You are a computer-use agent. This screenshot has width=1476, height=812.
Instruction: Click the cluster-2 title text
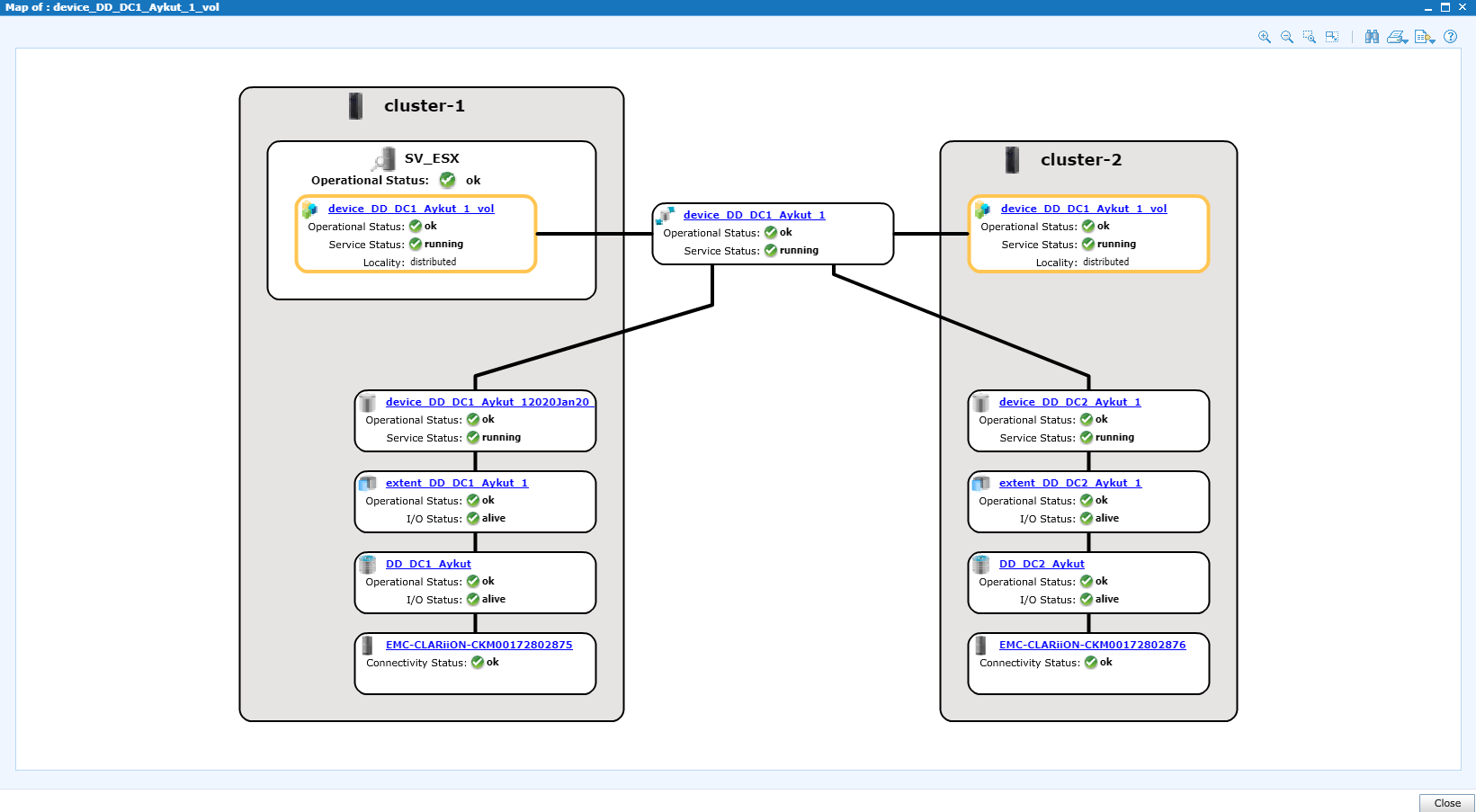coord(1081,160)
